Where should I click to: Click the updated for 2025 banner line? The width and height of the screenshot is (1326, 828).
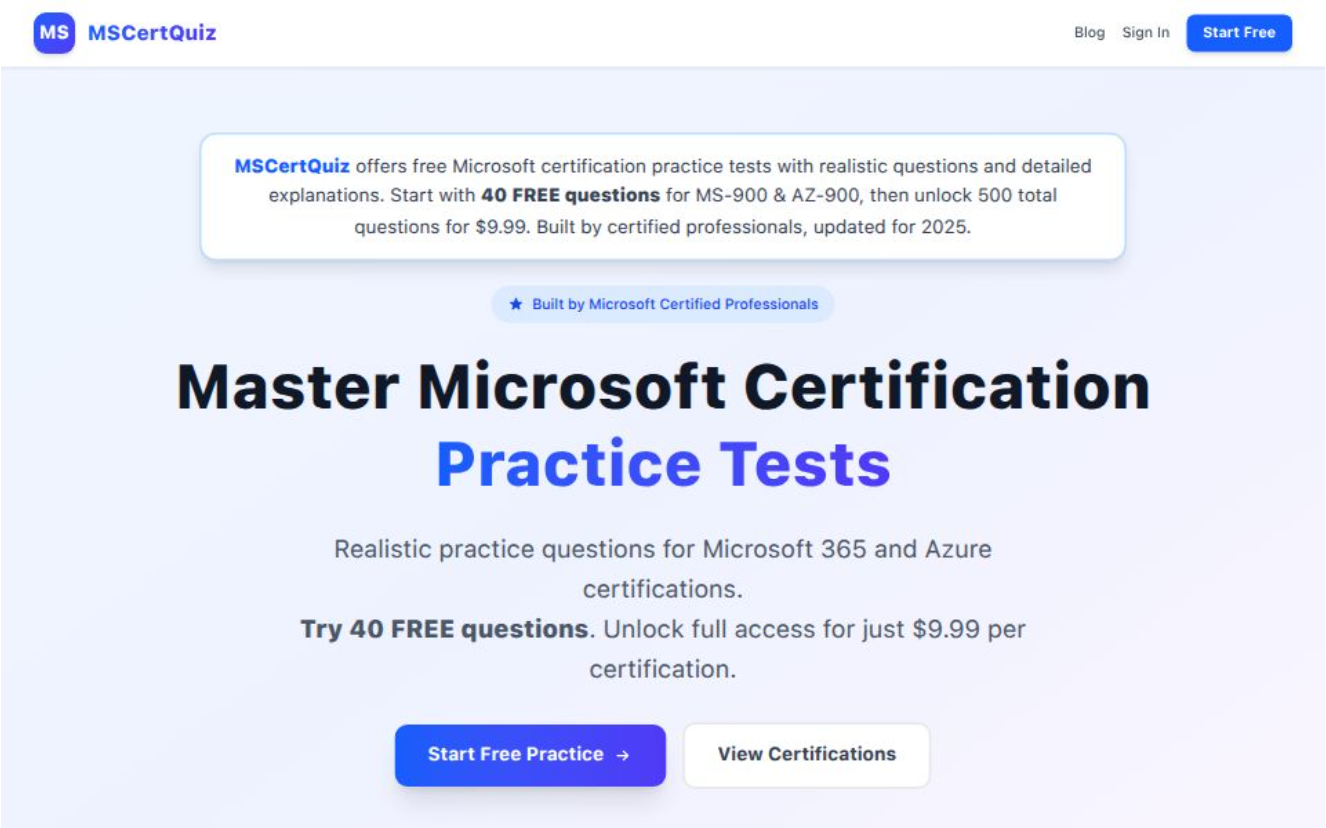(x=890, y=227)
